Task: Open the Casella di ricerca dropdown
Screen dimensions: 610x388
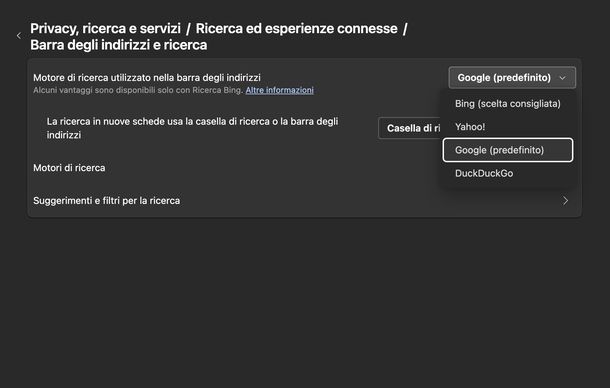Action: point(410,128)
